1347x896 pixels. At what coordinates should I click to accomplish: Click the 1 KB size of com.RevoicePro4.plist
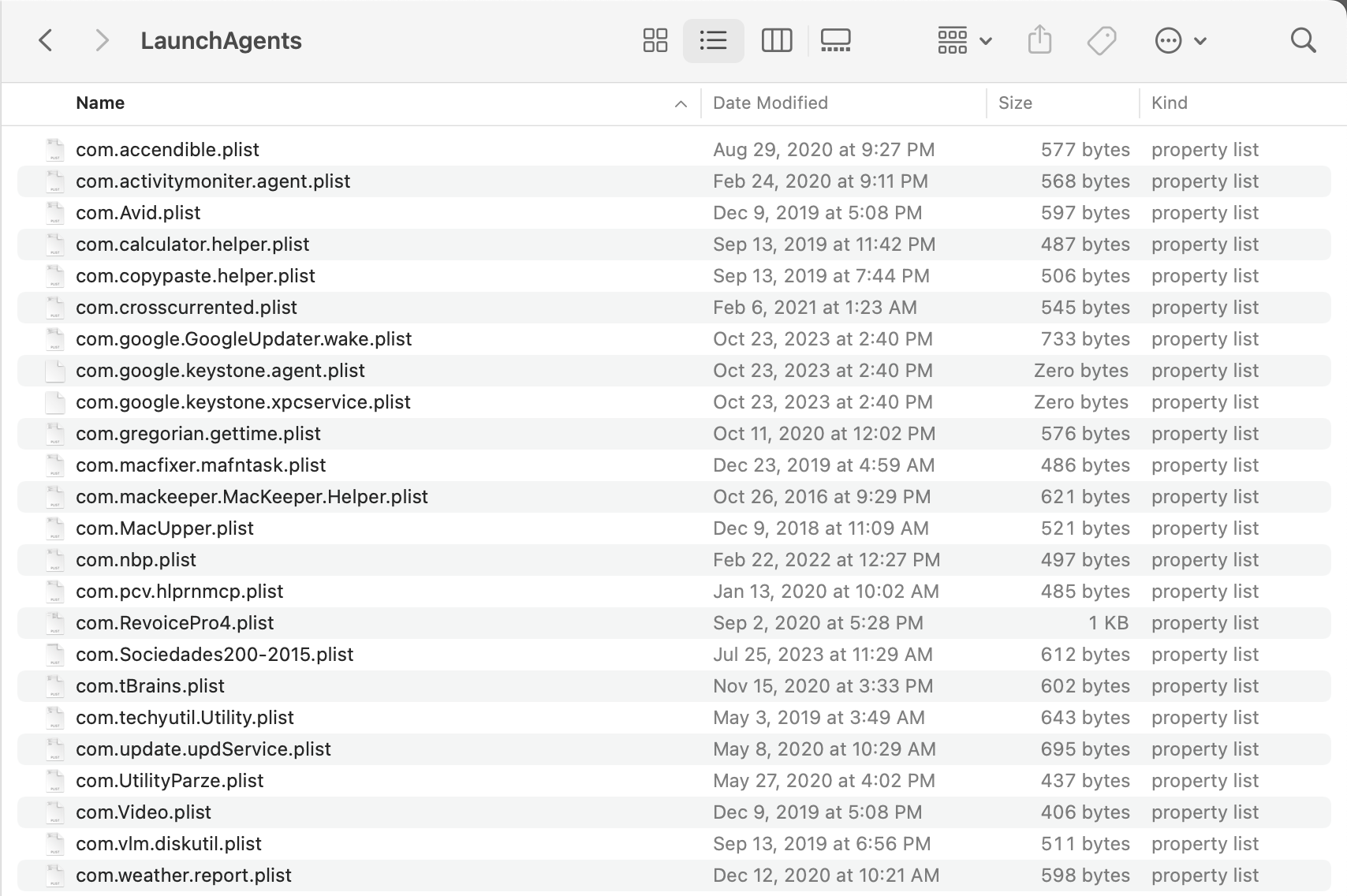[1109, 623]
